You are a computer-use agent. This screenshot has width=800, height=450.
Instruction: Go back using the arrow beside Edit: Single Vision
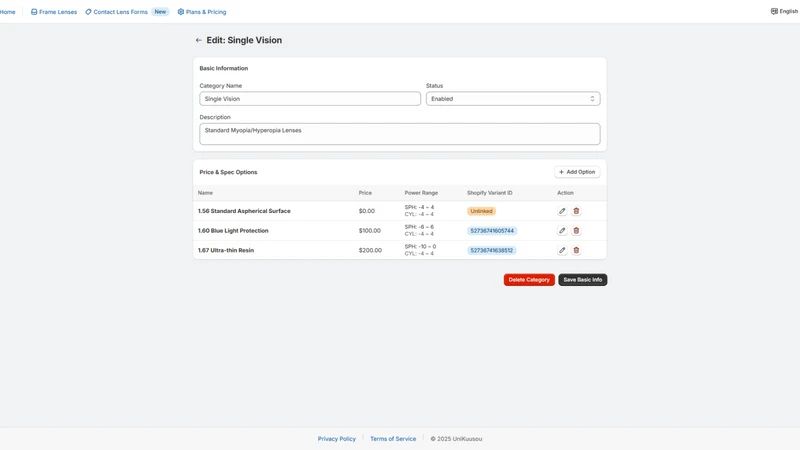(x=198, y=40)
